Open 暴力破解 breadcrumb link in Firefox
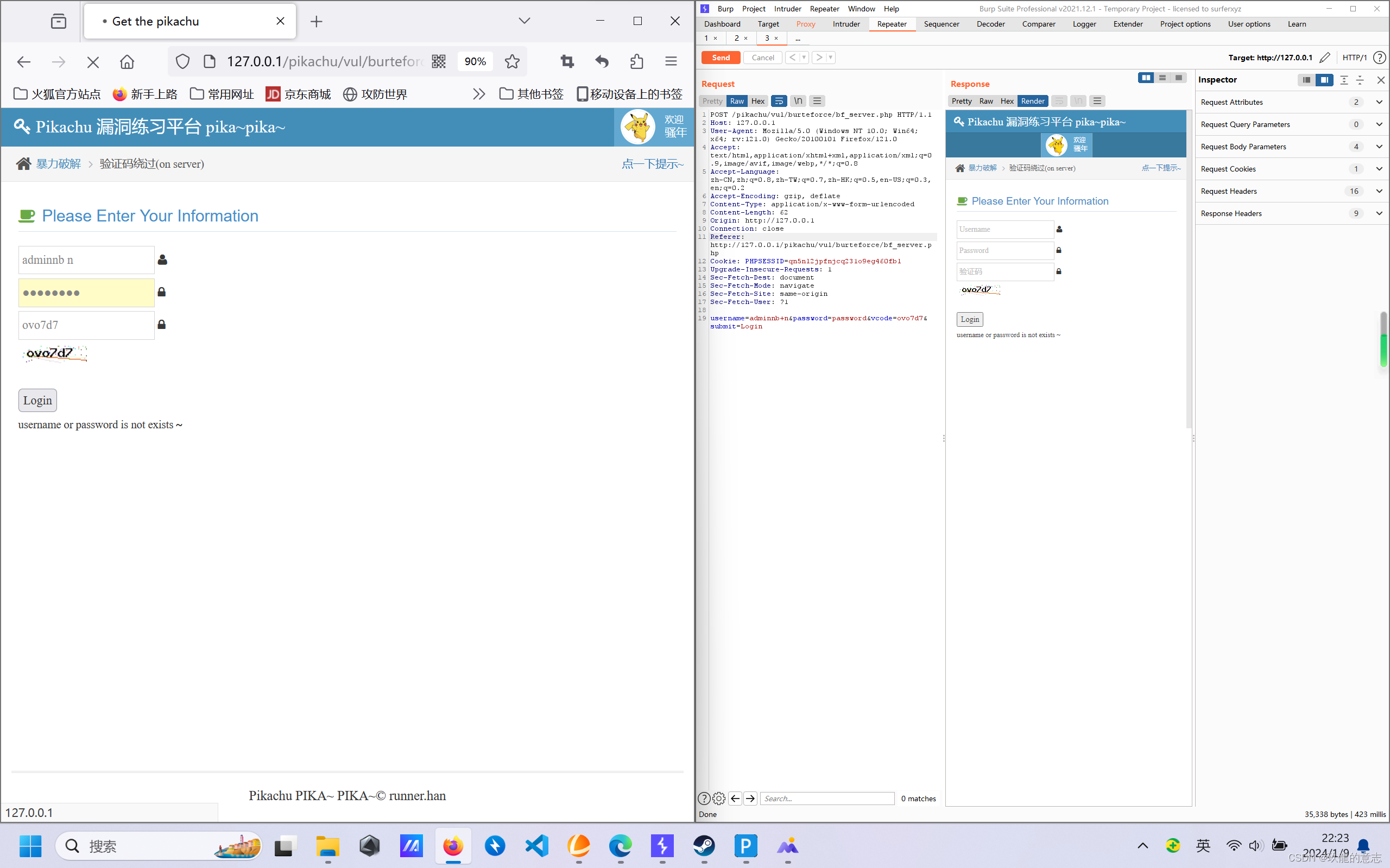 tap(59, 164)
